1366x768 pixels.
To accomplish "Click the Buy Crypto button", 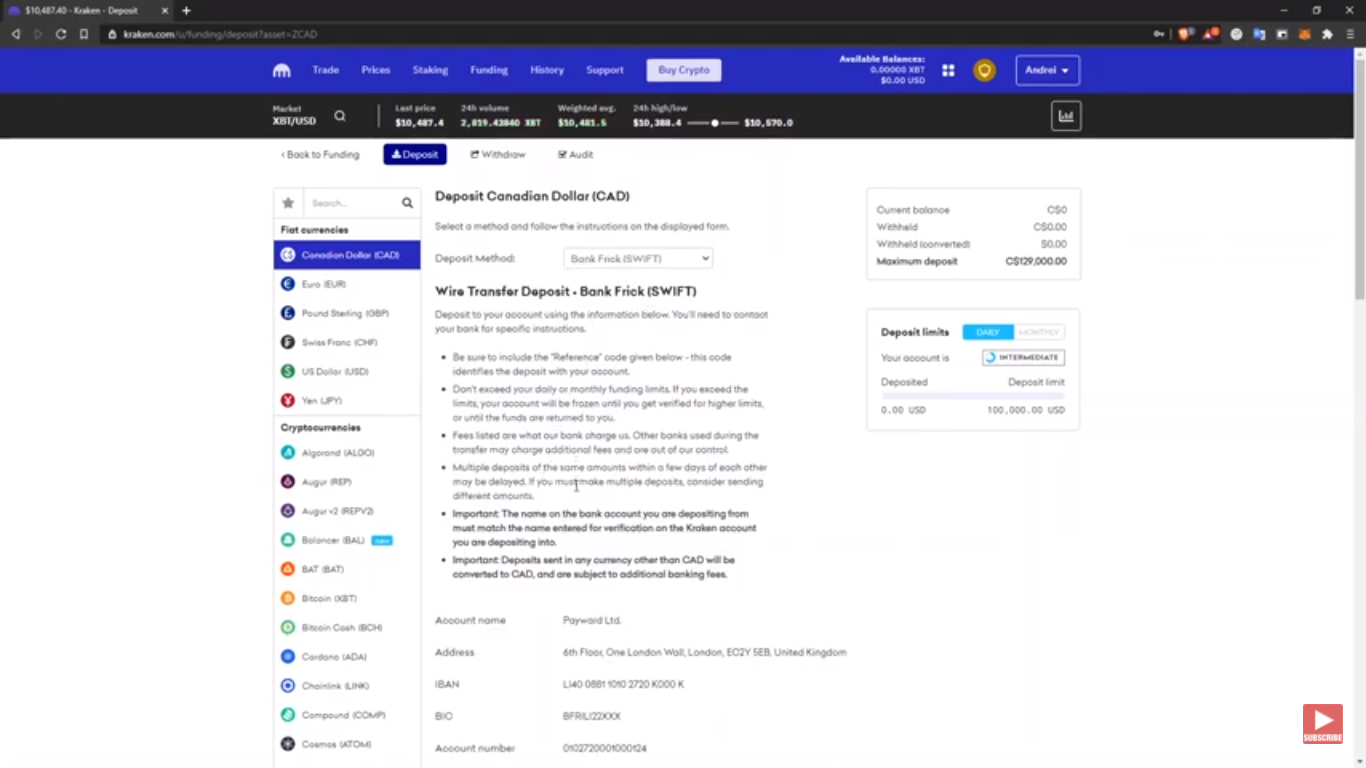I will coord(684,70).
